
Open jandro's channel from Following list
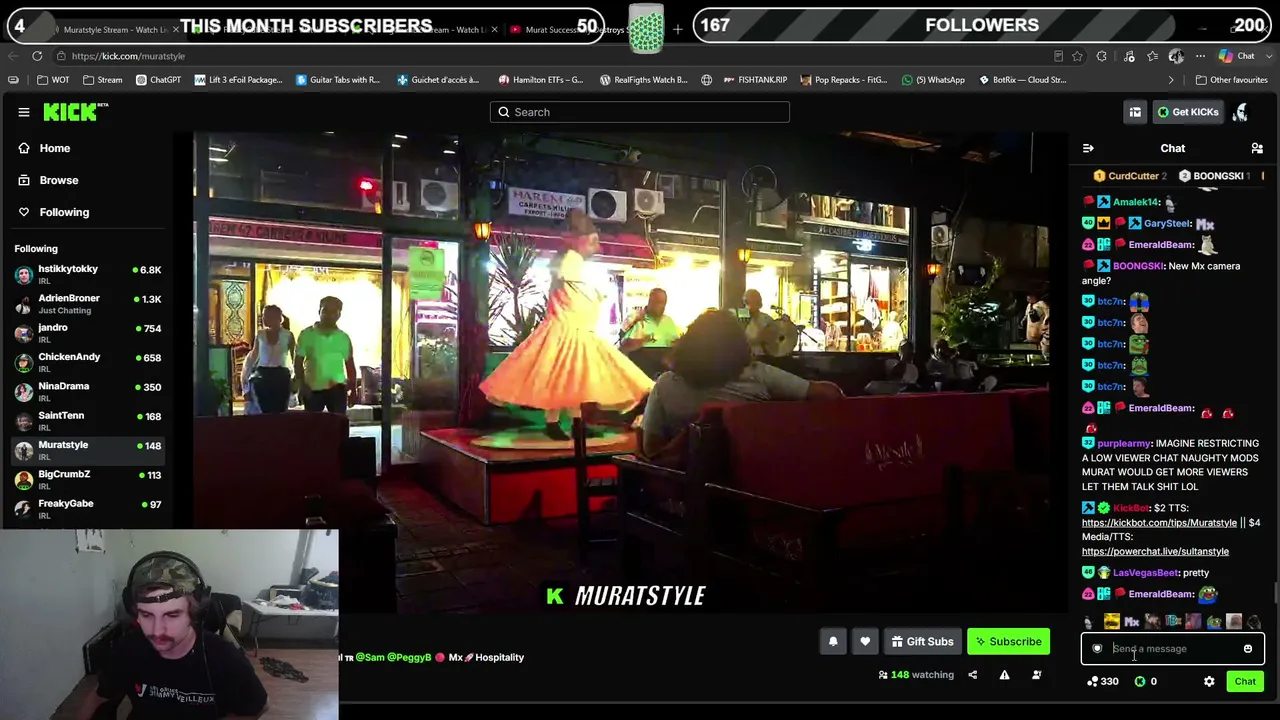(x=88, y=333)
